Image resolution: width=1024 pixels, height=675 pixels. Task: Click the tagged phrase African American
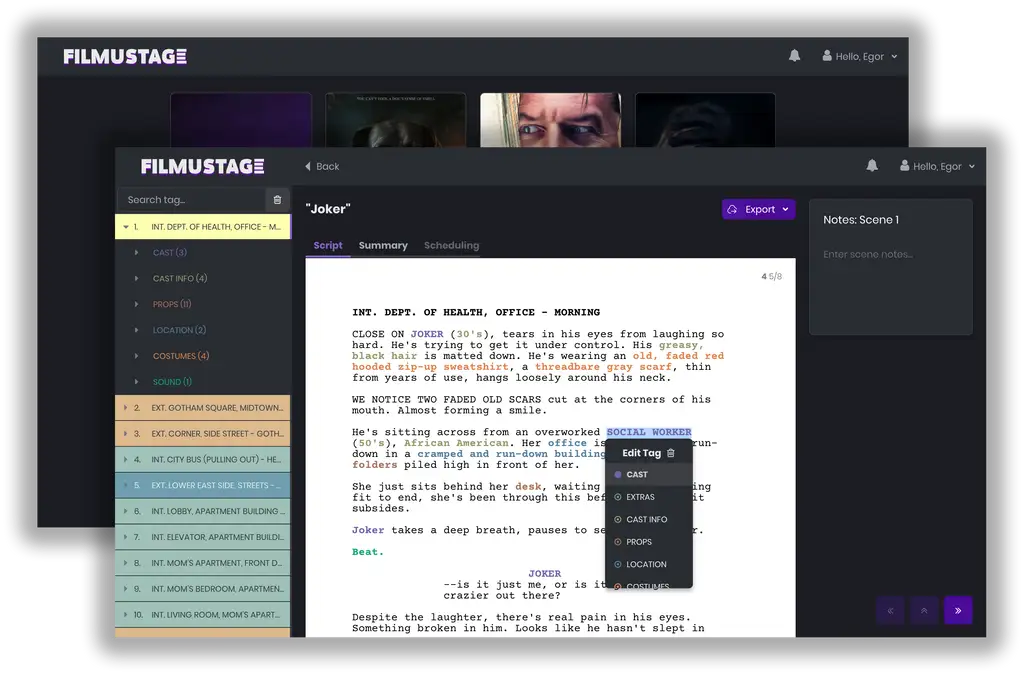click(456, 443)
